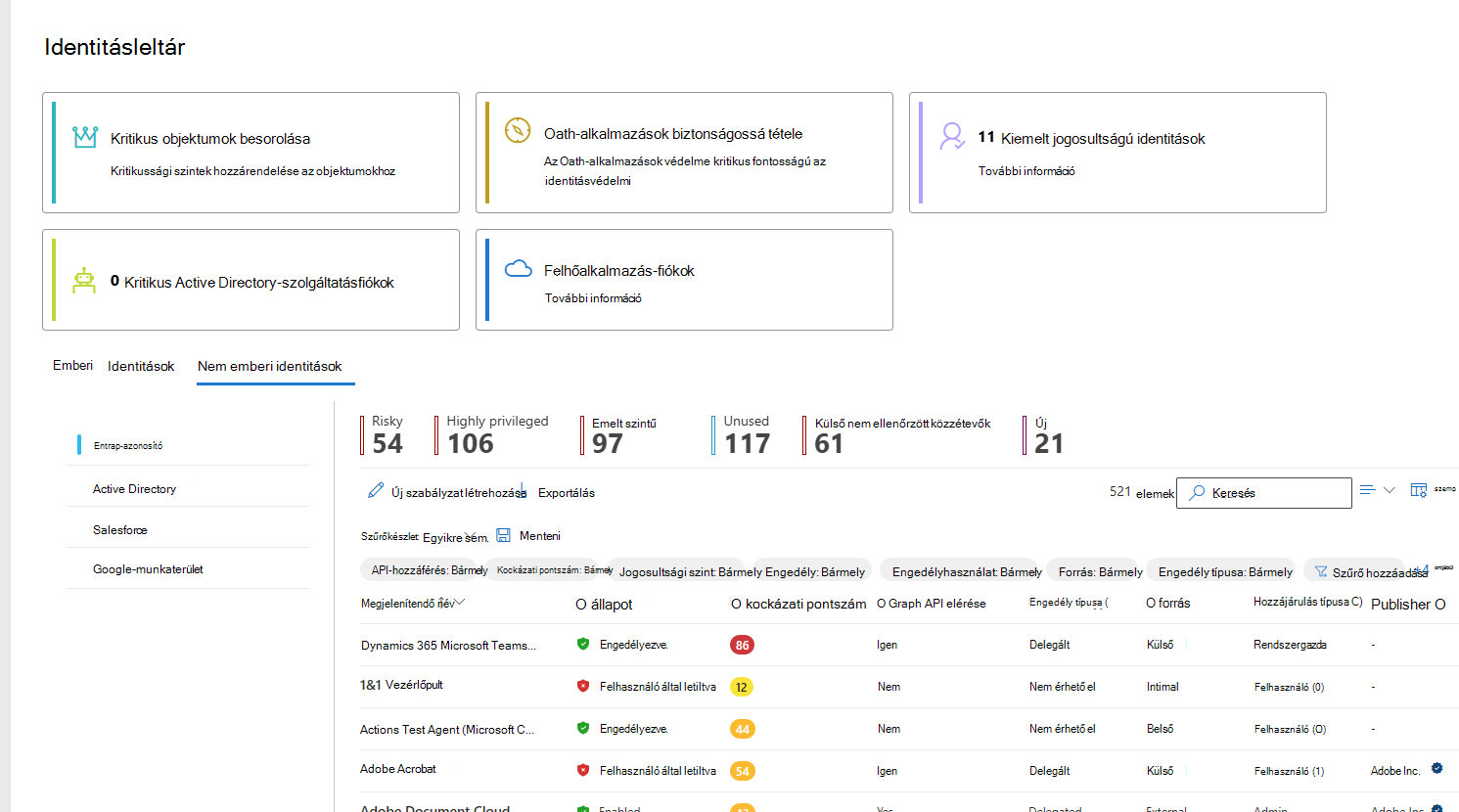Viewport: 1459px width, 812px height.
Task: Click risk score badge 12
Action: (742, 687)
